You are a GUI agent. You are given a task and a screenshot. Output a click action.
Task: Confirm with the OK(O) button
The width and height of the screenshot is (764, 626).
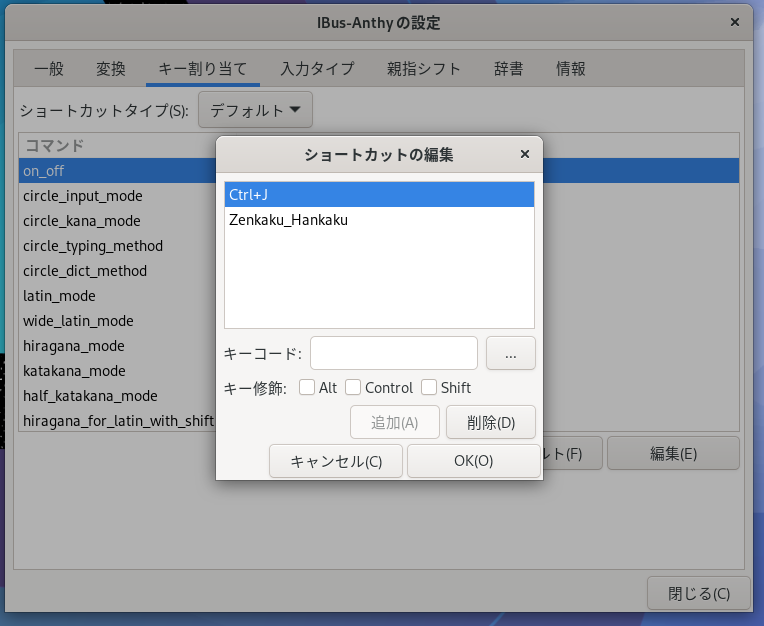click(474, 461)
